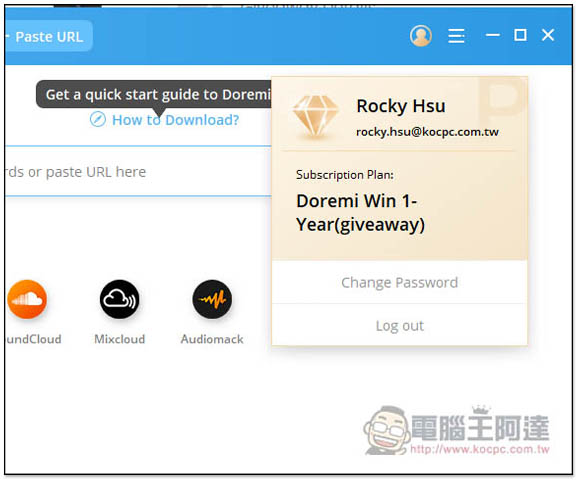This screenshot has height=480, width=577.
Task: Open the hamburger menu icon
Action: tap(456, 36)
